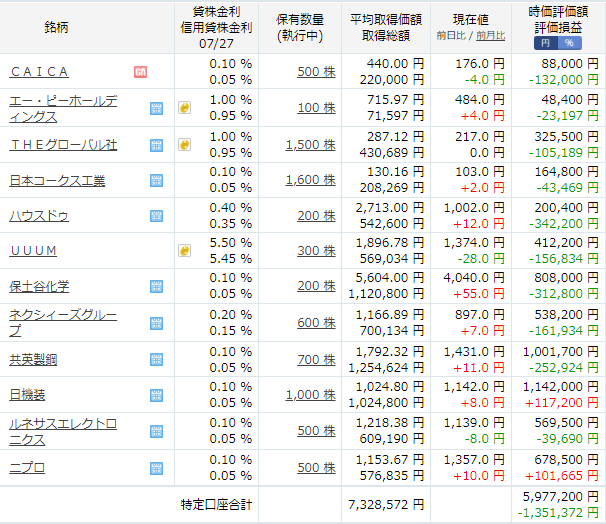Click CAICA holdings 500 株 link
The width and height of the screenshot is (606, 524).
click(x=317, y=72)
